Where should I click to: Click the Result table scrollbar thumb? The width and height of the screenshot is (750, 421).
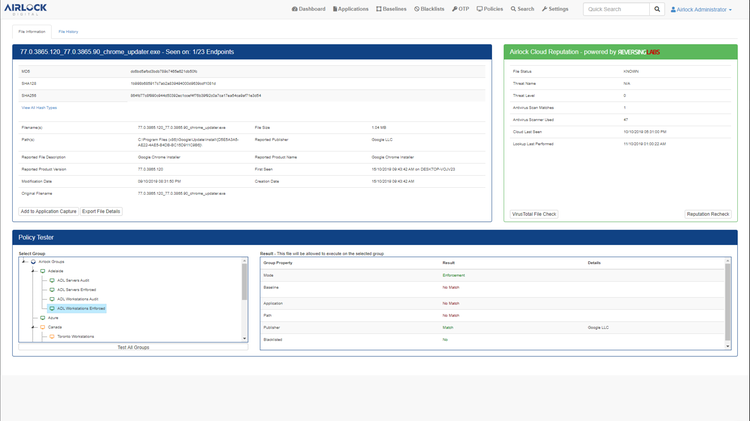pyautogui.click(x=728, y=301)
